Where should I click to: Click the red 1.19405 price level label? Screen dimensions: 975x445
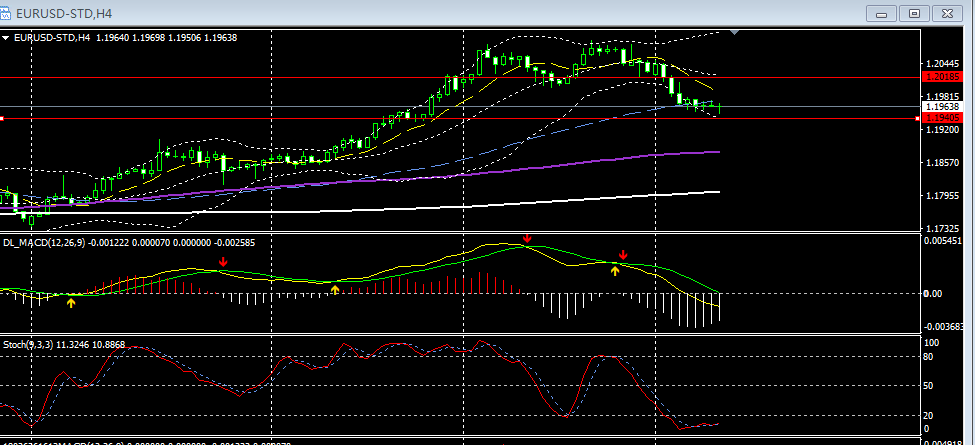942,118
